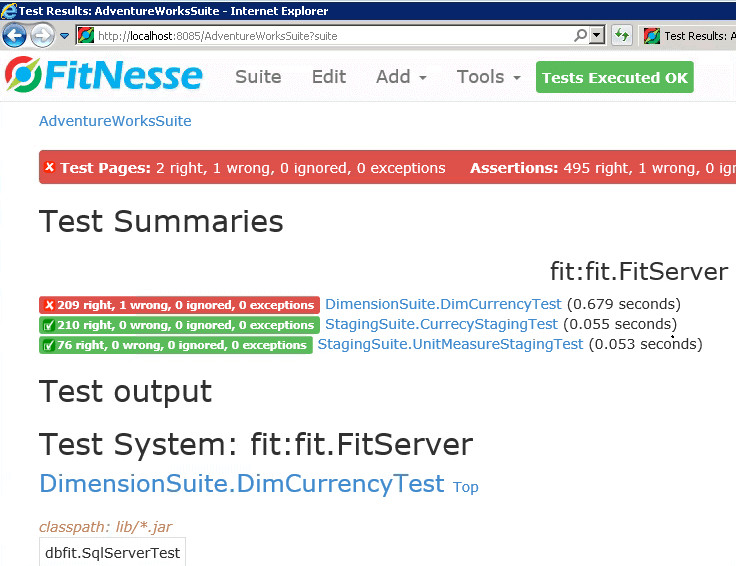This screenshot has height=566, width=736.
Task: Click the Test Summaries heading
Action: [161, 221]
